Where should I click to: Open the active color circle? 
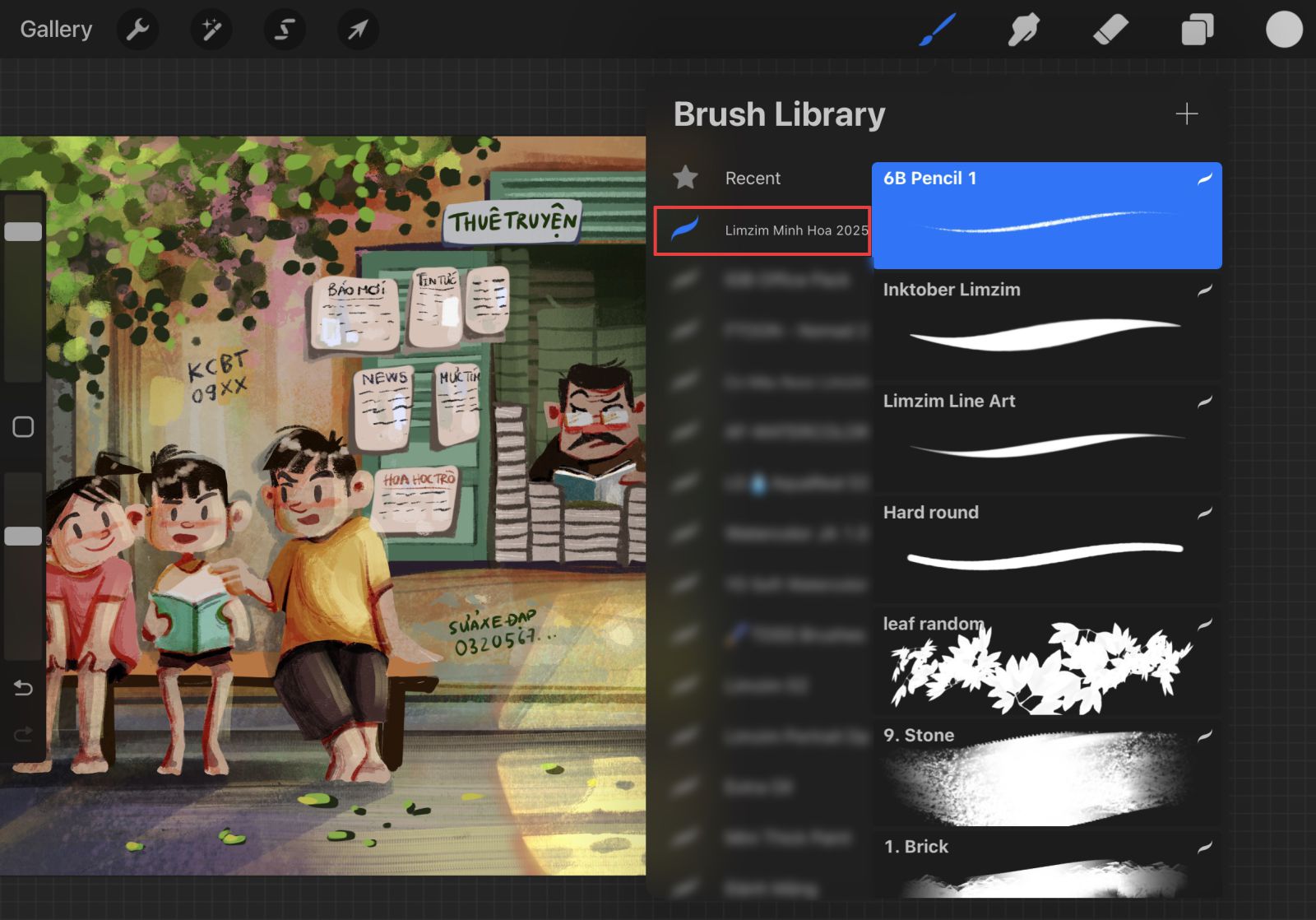point(1284,30)
